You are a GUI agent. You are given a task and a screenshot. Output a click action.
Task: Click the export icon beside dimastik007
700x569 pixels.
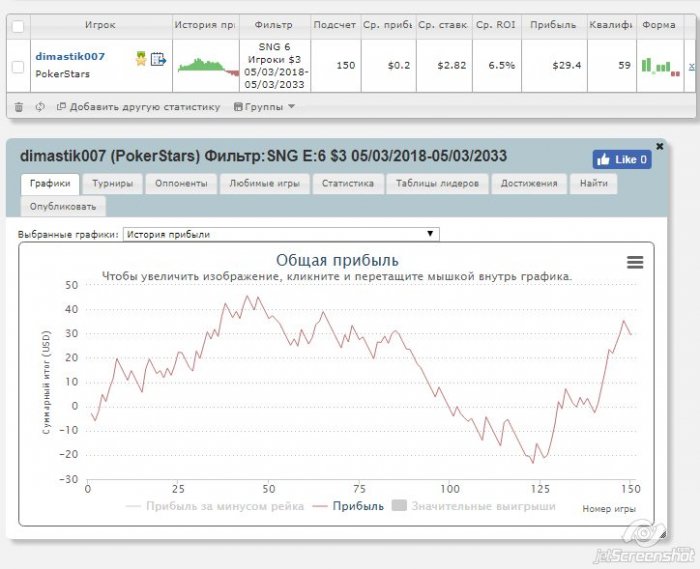tap(158, 59)
